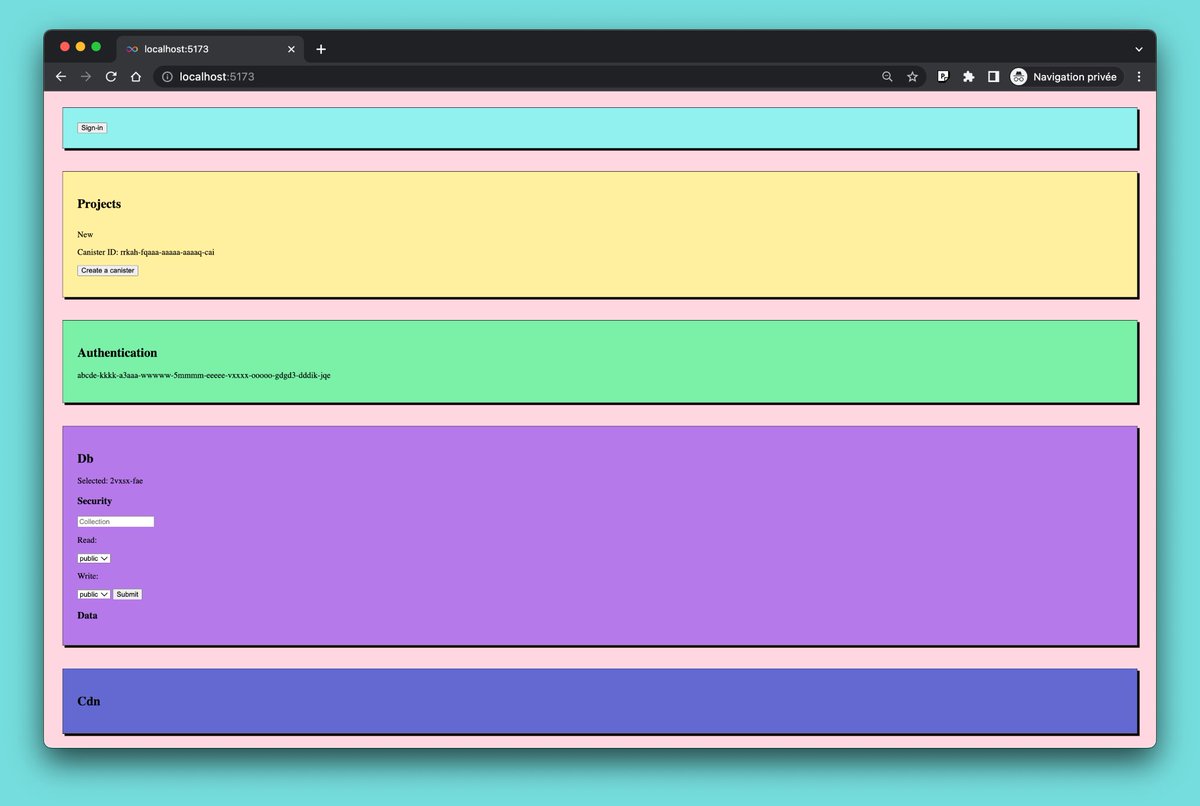Click the browser back arrow
The height and width of the screenshot is (806, 1200).
click(60, 76)
